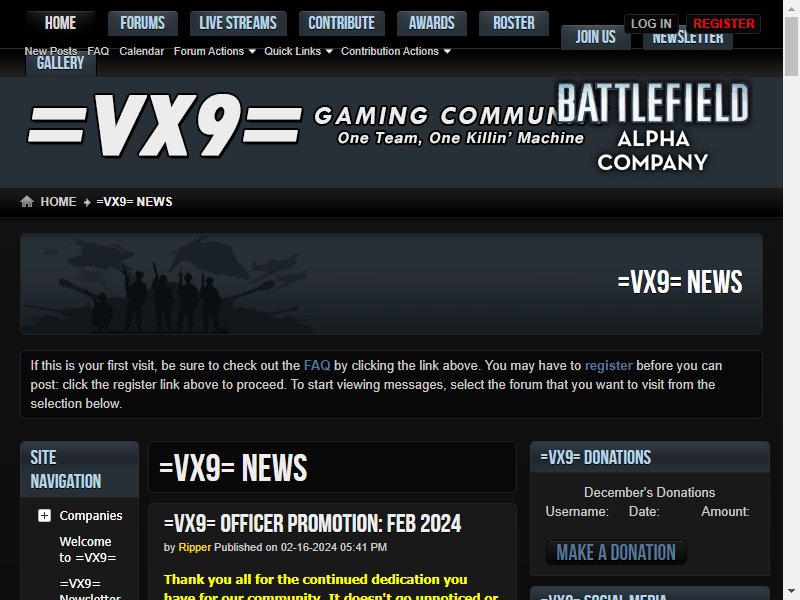
Task: Click the SITE NAVIGATION heading
Action: pyautogui.click(x=65, y=469)
